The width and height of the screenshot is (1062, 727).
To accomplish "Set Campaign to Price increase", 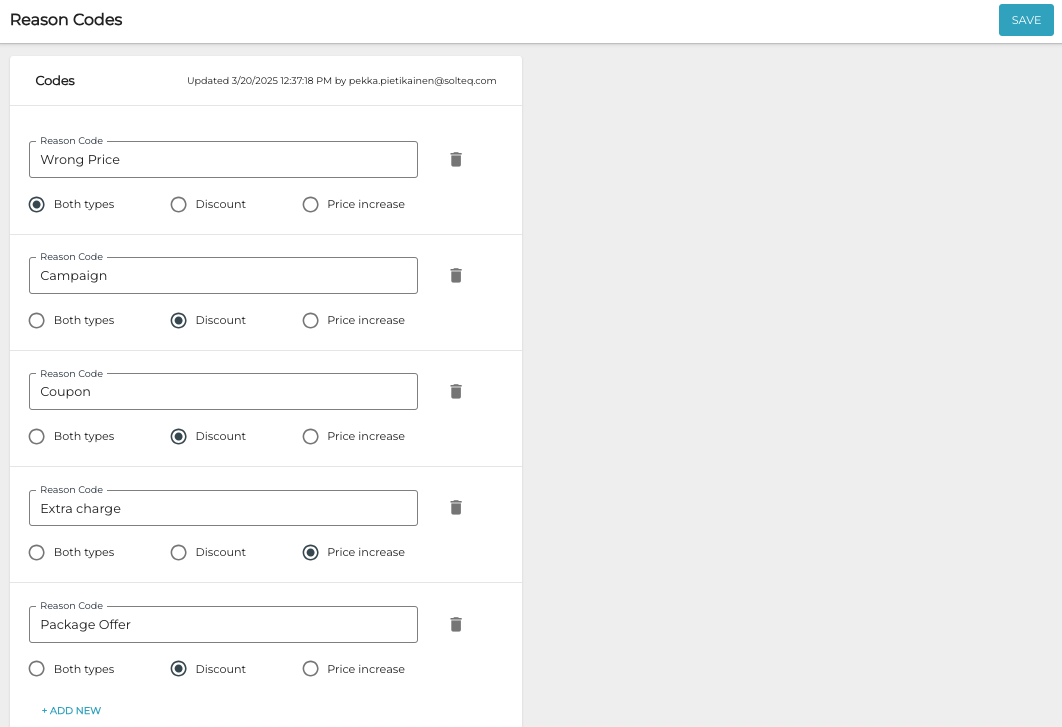I will (x=311, y=320).
